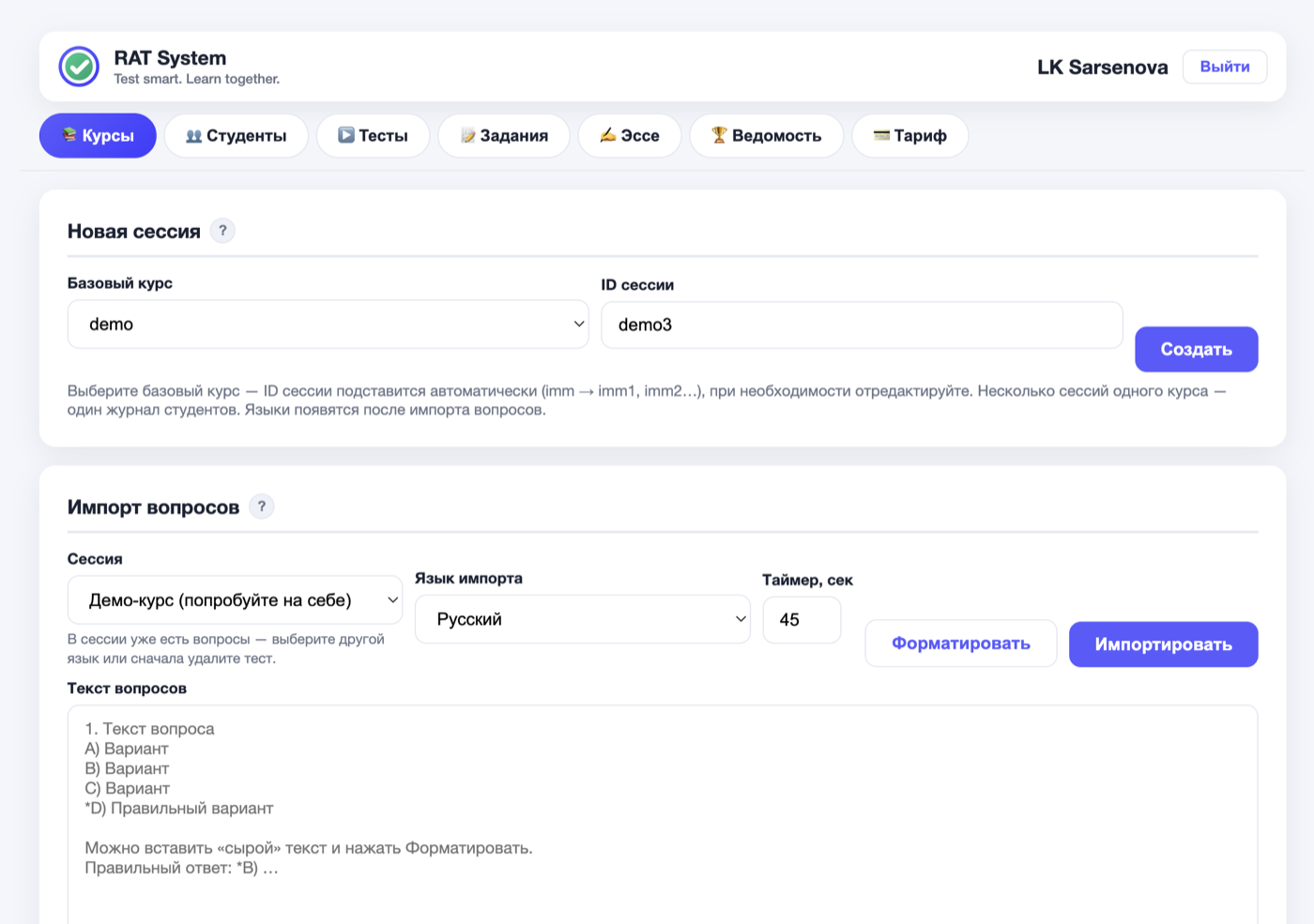Expand the Базовый курс dropdown
This screenshot has height=924, width=1314.
point(328,325)
